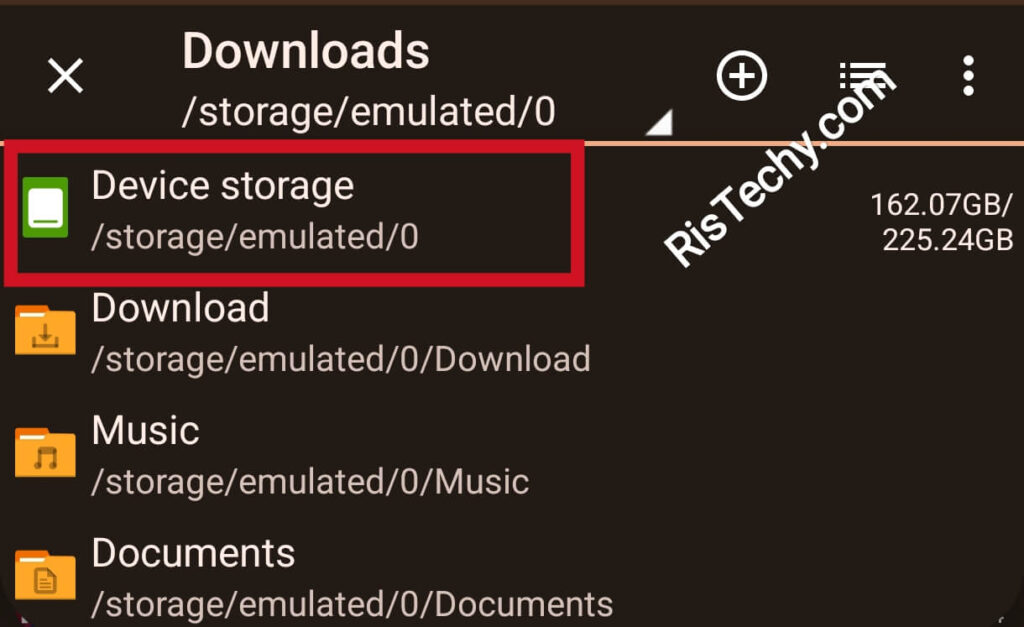Open the Download bookmark label
This screenshot has height=627, width=1024.
180,308
